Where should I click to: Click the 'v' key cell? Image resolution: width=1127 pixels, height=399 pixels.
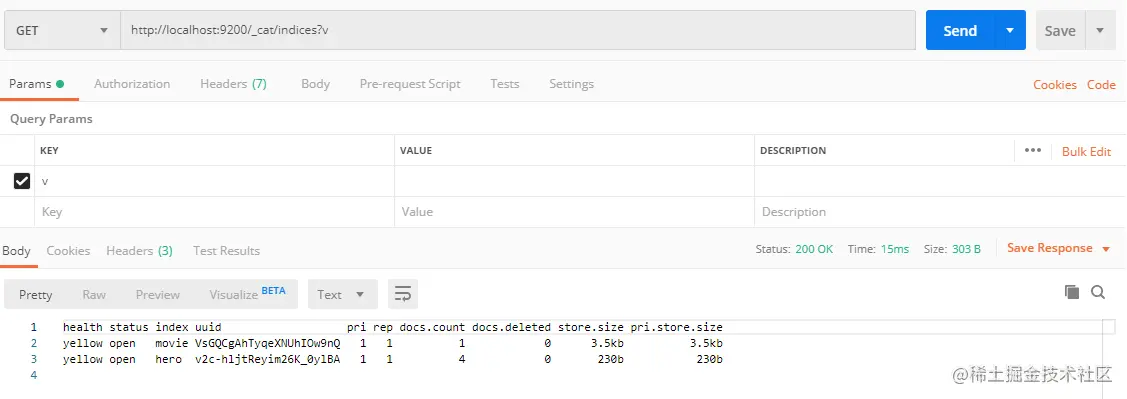214,181
